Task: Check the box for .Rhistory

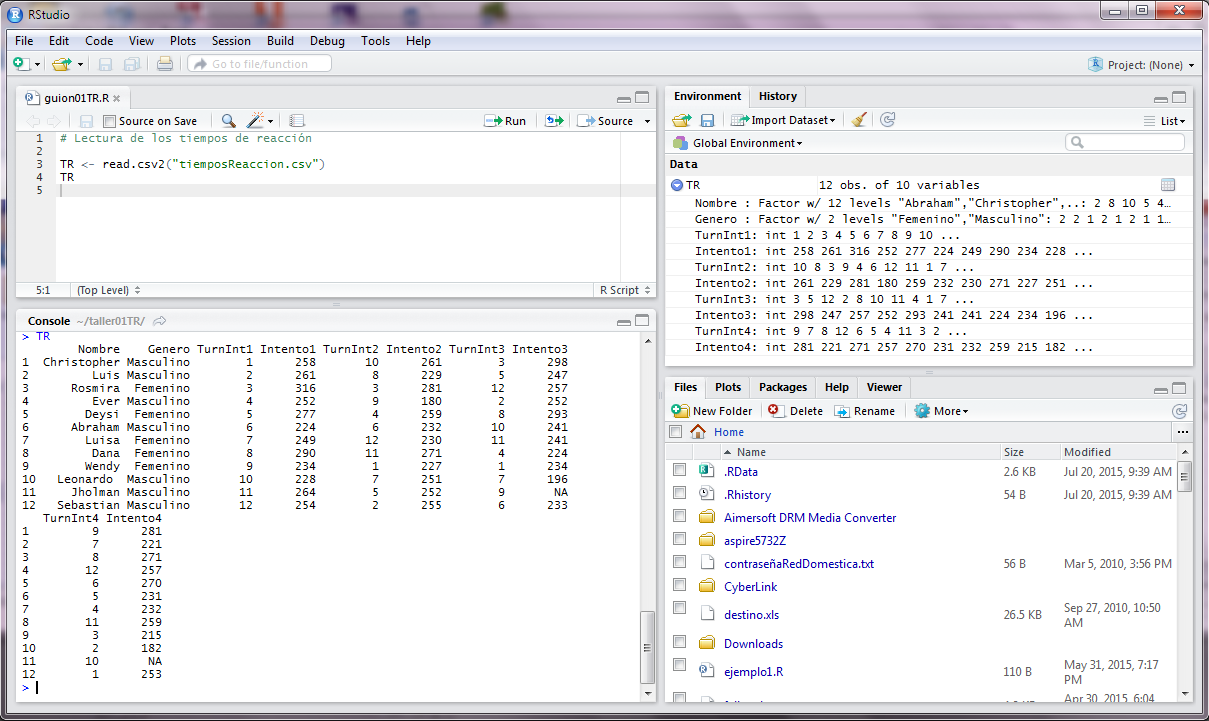Action: click(x=680, y=493)
